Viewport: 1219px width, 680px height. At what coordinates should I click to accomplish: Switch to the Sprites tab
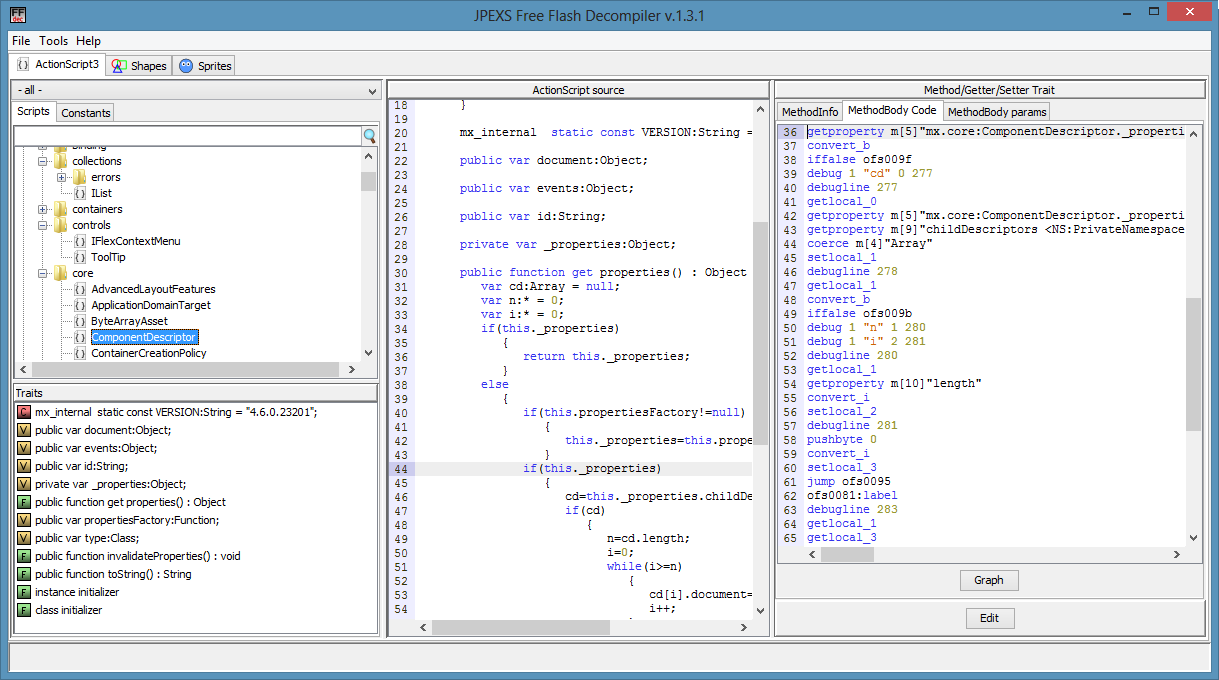pyautogui.click(x=204, y=66)
